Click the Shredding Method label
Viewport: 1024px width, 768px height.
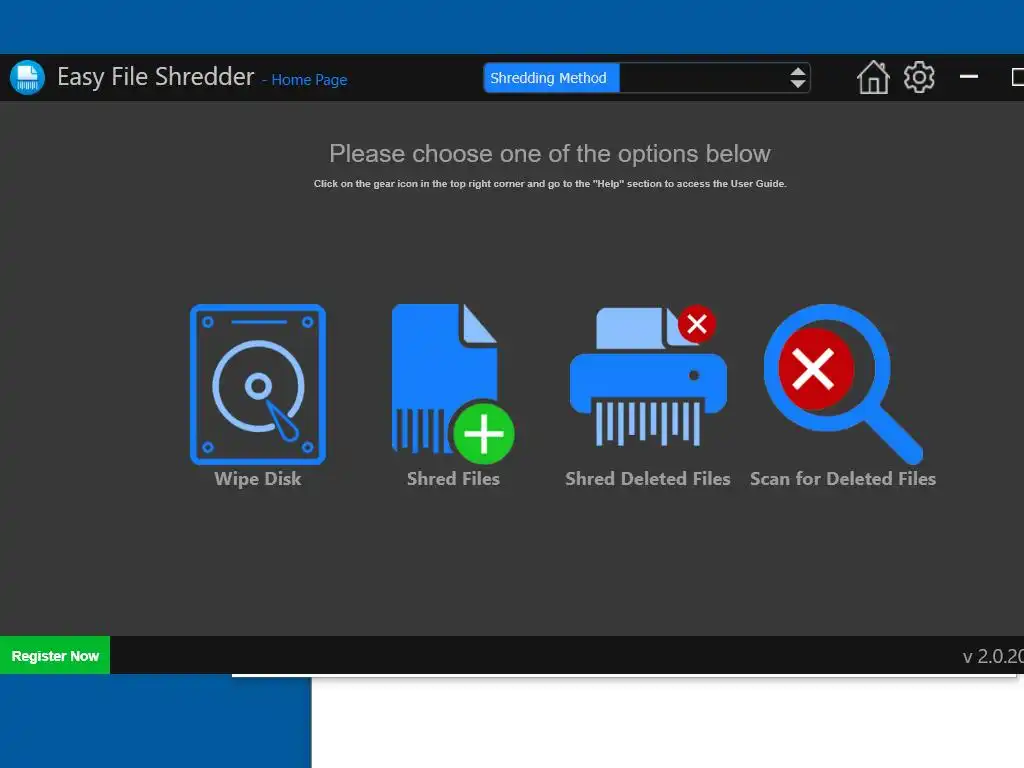point(551,78)
